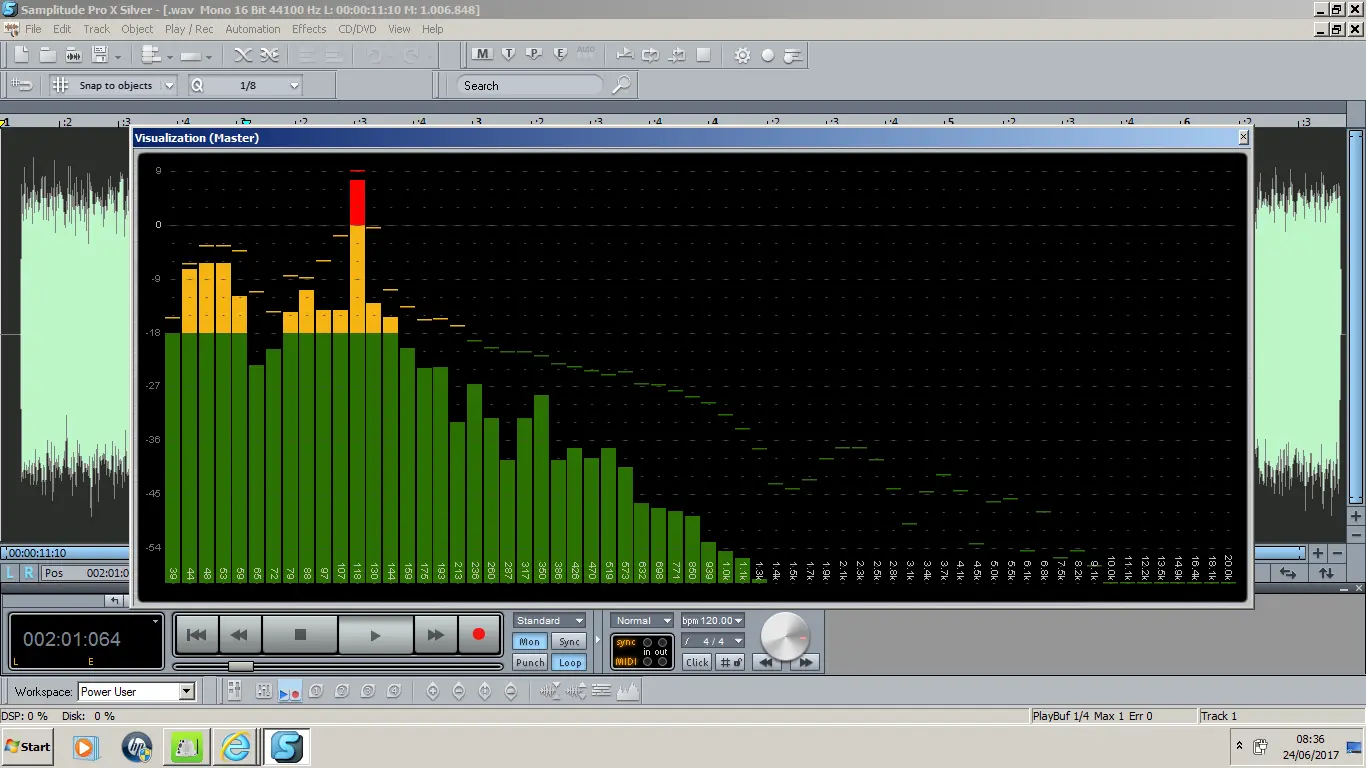The image size is (1366, 768).
Task: Enable Punch recording mode
Action: coord(530,662)
